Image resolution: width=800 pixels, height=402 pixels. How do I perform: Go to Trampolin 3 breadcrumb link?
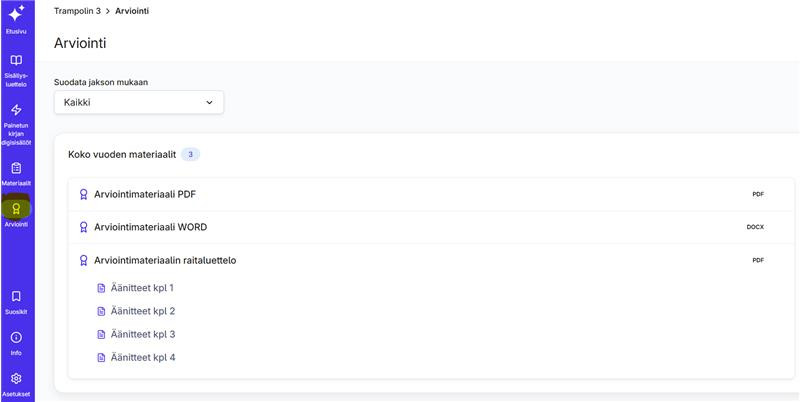[77, 10]
